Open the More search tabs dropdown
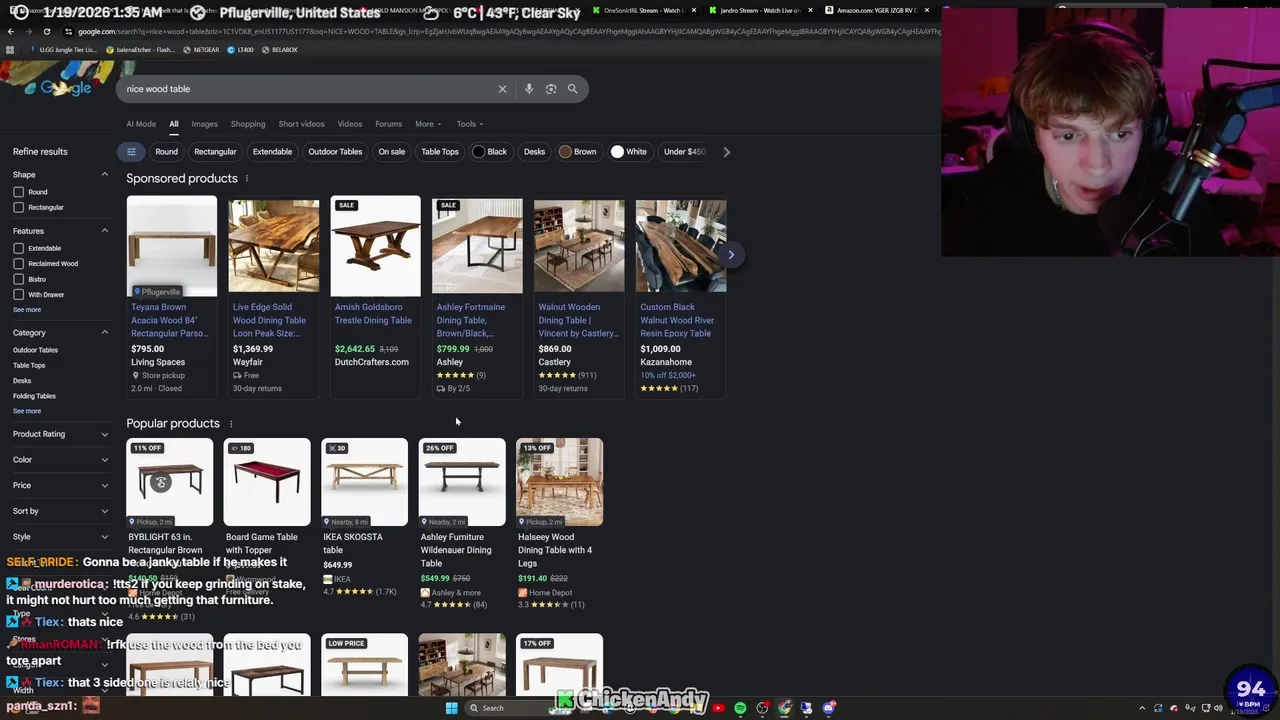This screenshot has height=720, width=1280. (428, 124)
